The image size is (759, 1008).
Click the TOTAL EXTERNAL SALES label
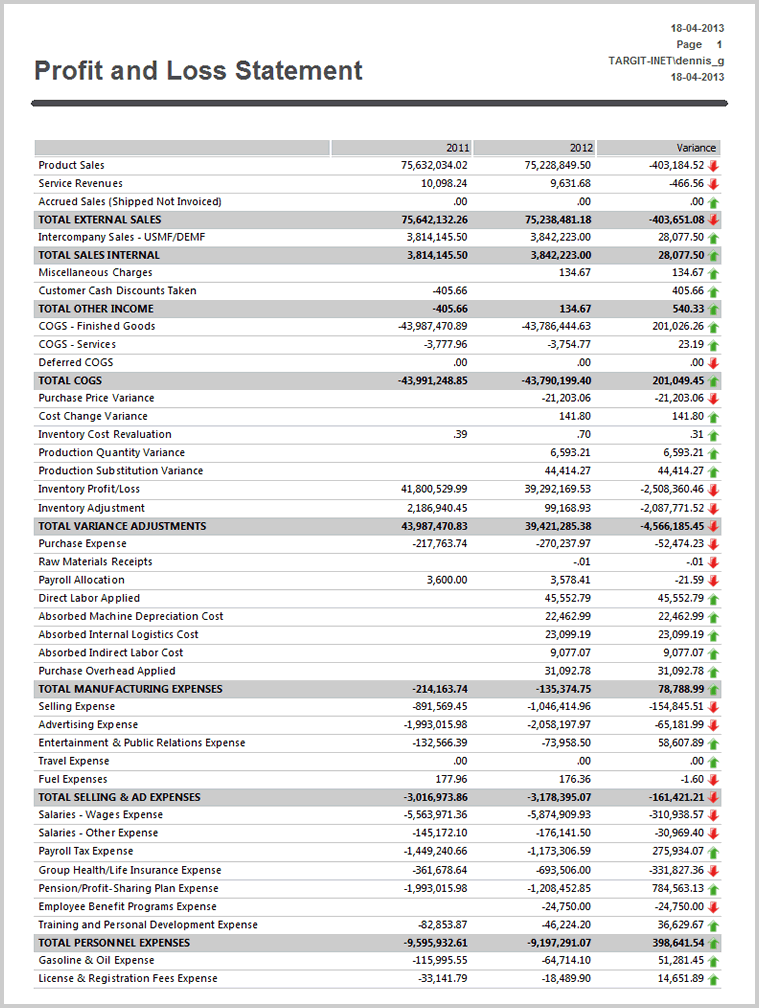[x=100, y=219]
